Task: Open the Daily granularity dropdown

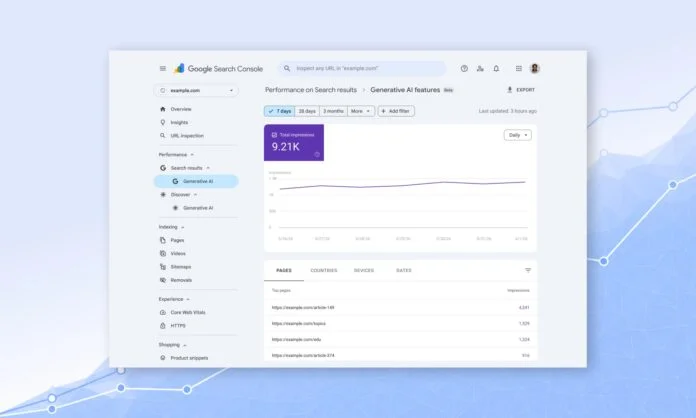Action: pos(518,135)
